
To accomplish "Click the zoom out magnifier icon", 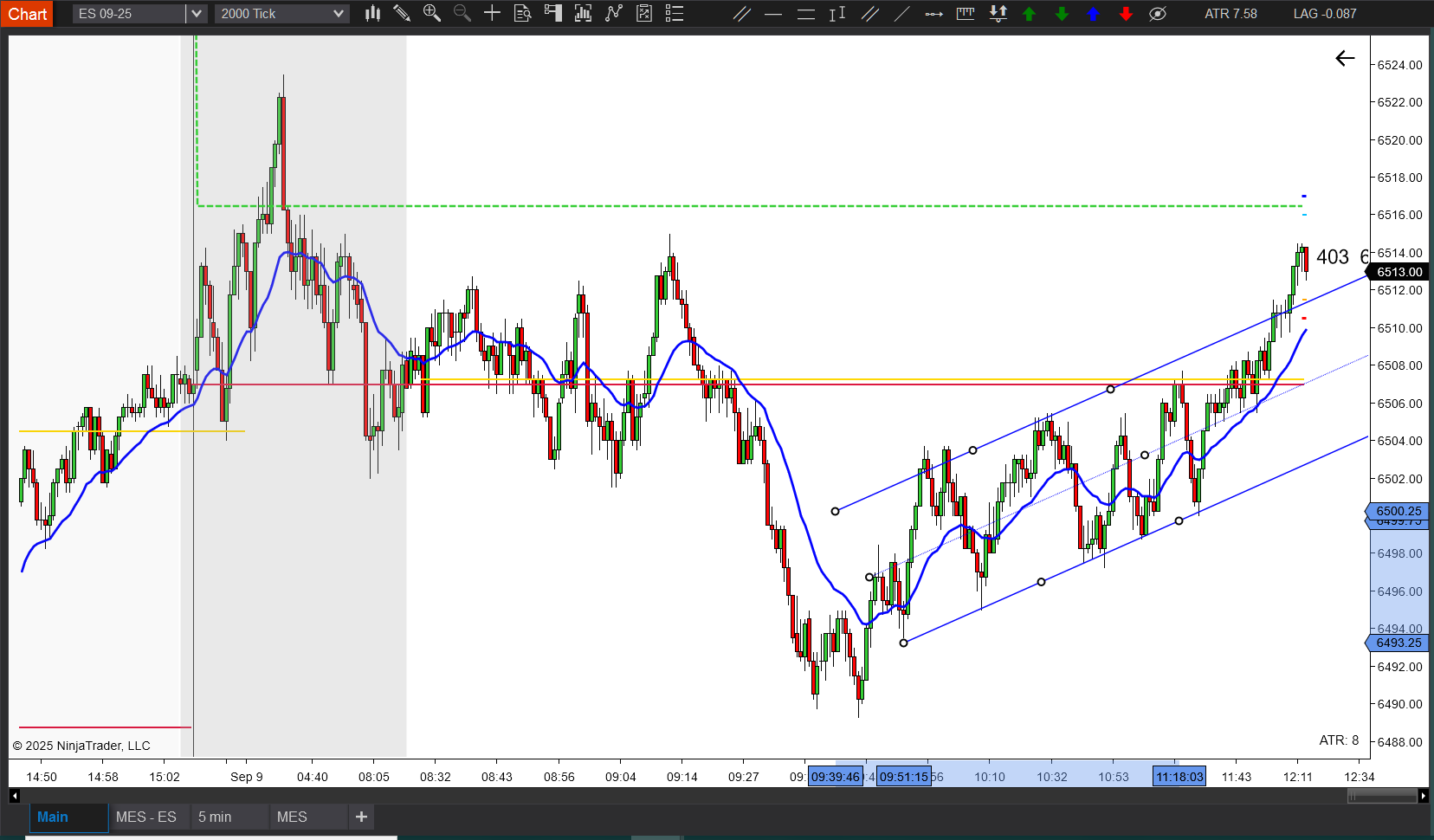I will pos(462,13).
